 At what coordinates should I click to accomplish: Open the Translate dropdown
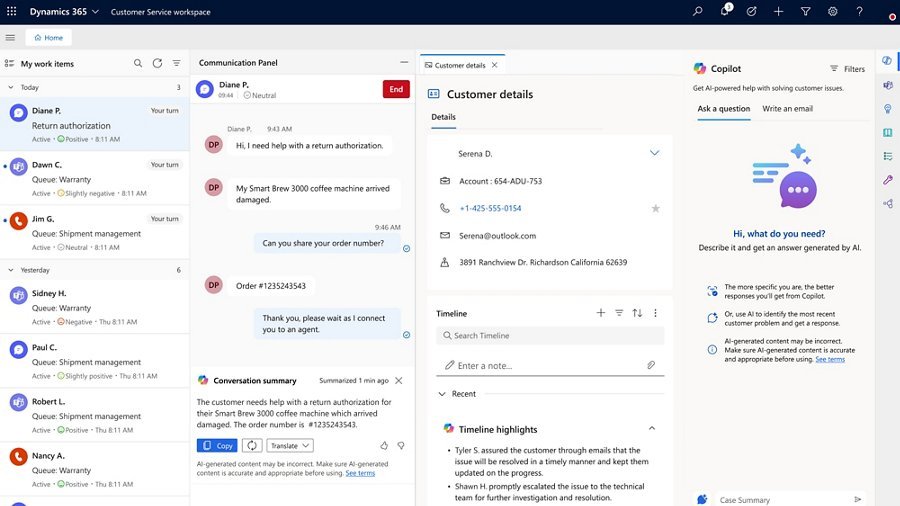[x=290, y=445]
